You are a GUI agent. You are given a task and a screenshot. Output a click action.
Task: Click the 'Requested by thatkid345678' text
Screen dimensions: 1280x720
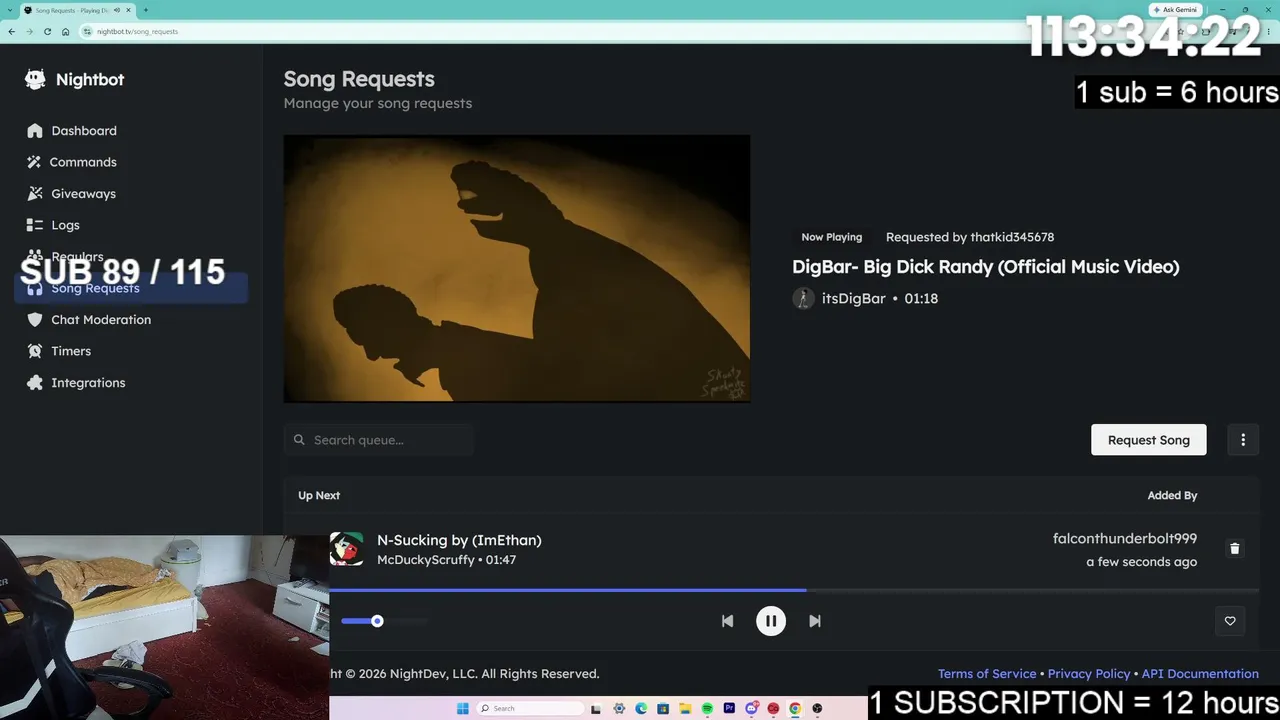click(970, 237)
